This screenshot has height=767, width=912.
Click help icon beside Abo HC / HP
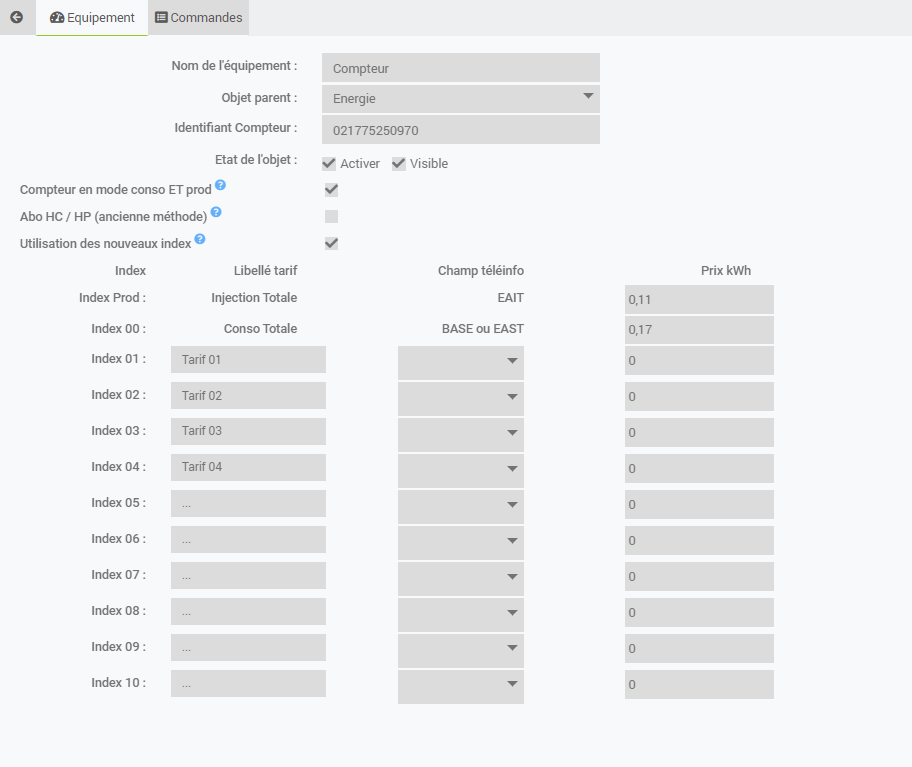(x=216, y=212)
